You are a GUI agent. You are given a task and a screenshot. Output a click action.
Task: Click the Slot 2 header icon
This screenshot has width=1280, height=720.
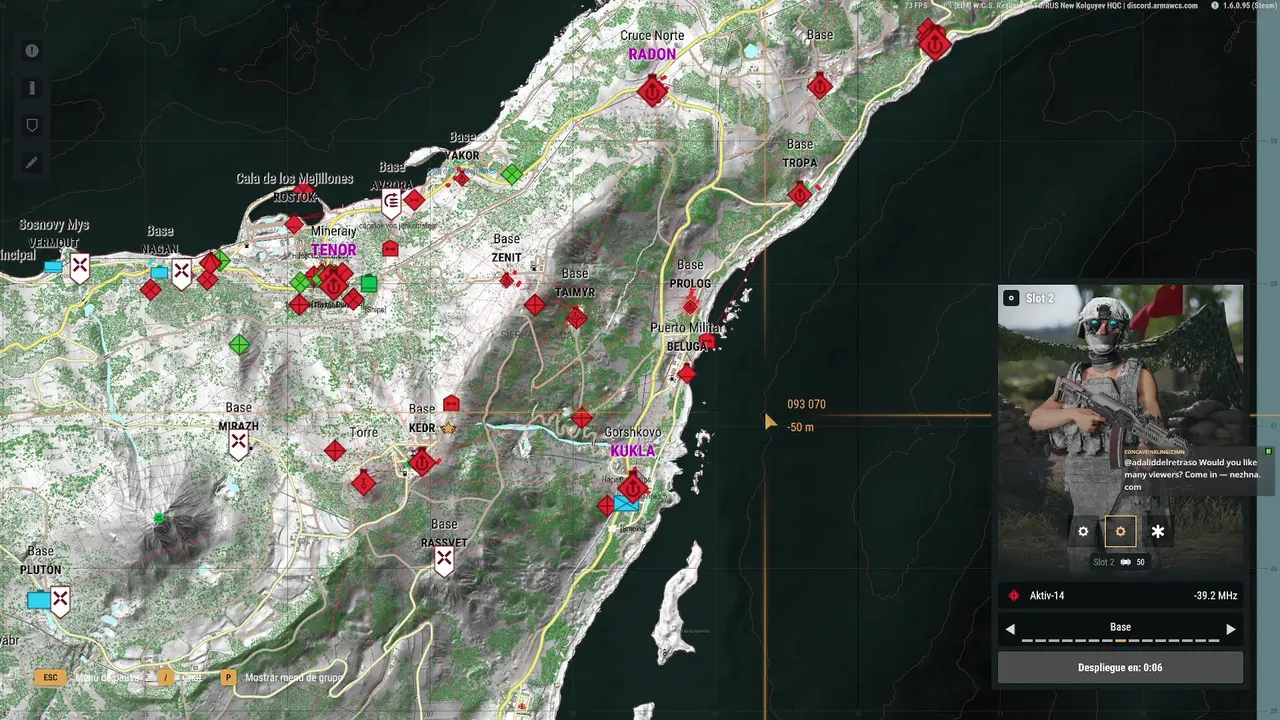[x=1011, y=298]
